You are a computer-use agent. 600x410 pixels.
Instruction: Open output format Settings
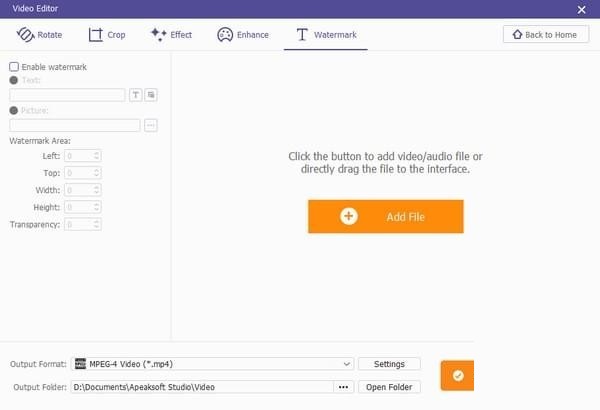pyautogui.click(x=389, y=364)
